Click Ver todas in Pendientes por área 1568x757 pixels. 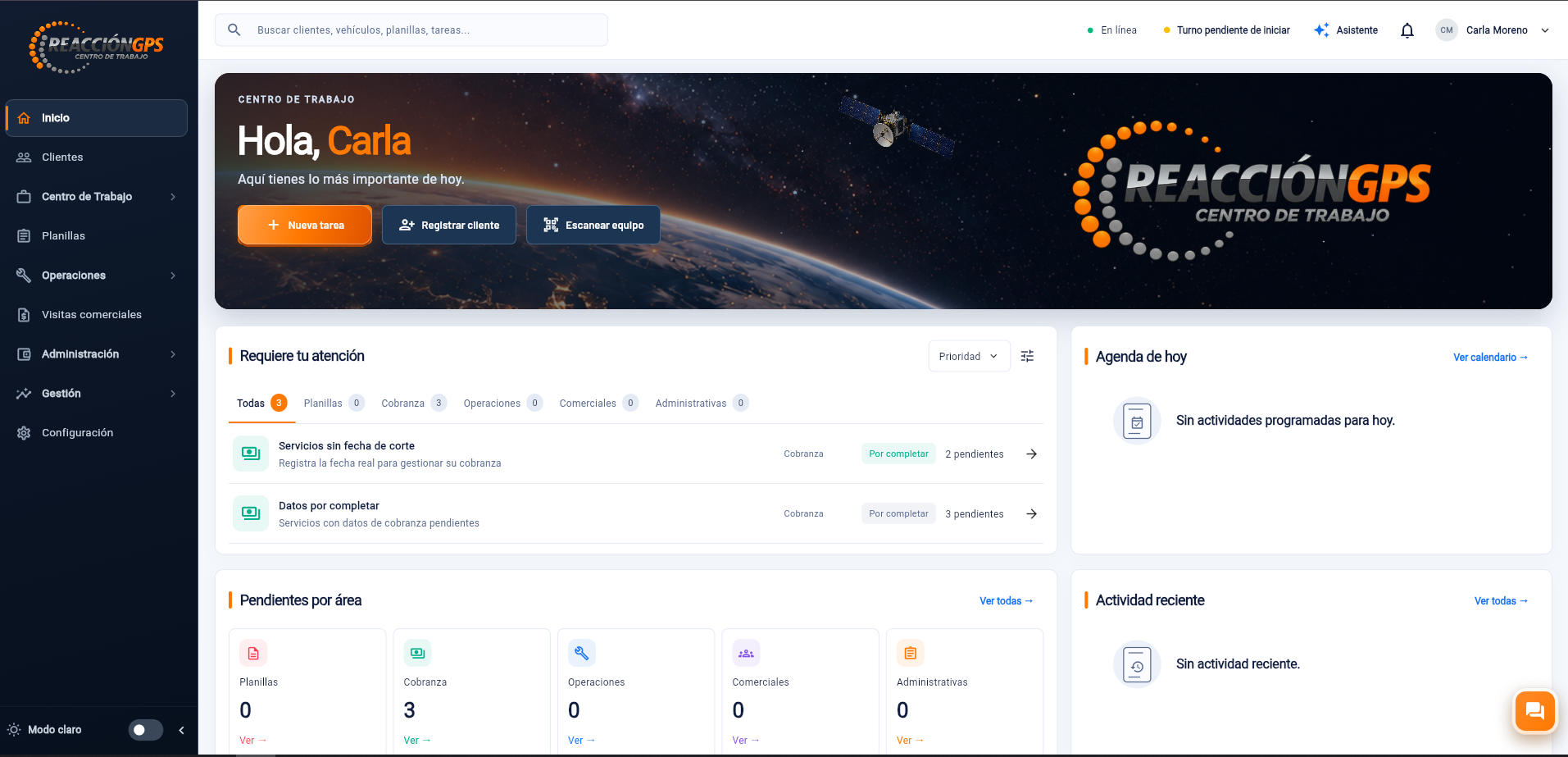pos(1007,600)
